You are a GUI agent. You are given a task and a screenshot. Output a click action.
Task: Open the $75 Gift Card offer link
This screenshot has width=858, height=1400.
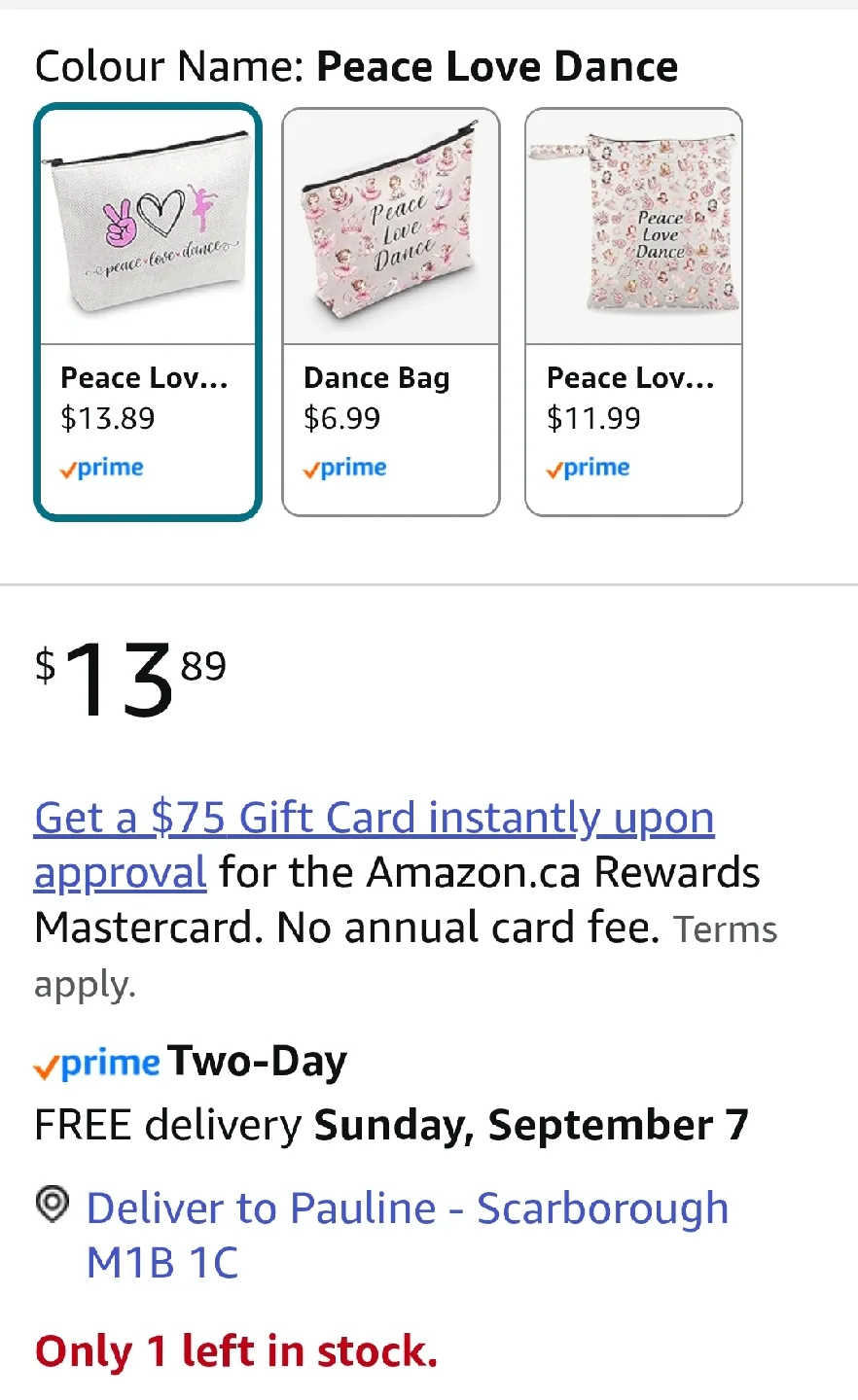pyautogui.click(x=374, y=819)
